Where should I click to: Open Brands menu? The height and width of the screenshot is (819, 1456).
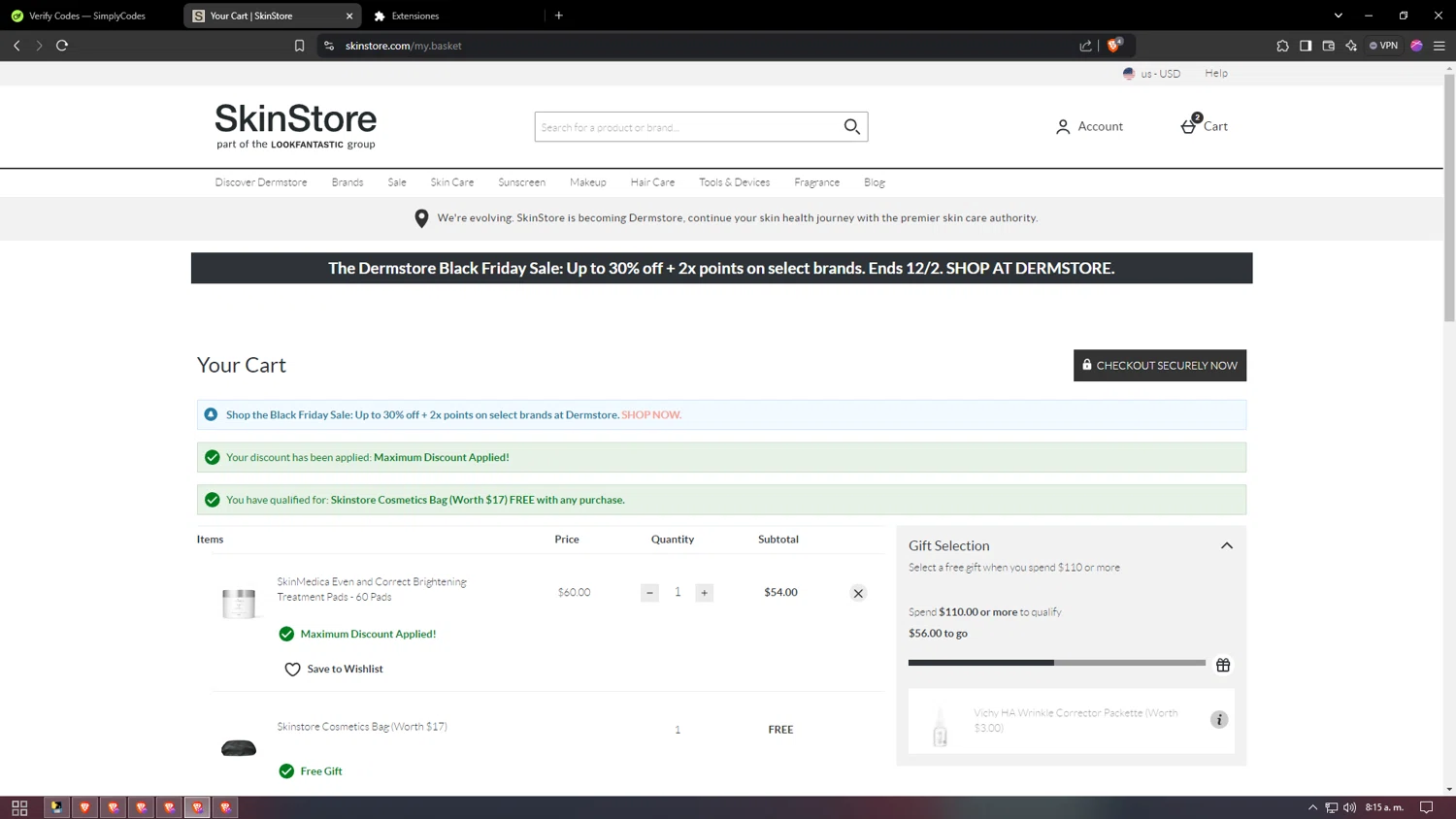click(347, 182)
